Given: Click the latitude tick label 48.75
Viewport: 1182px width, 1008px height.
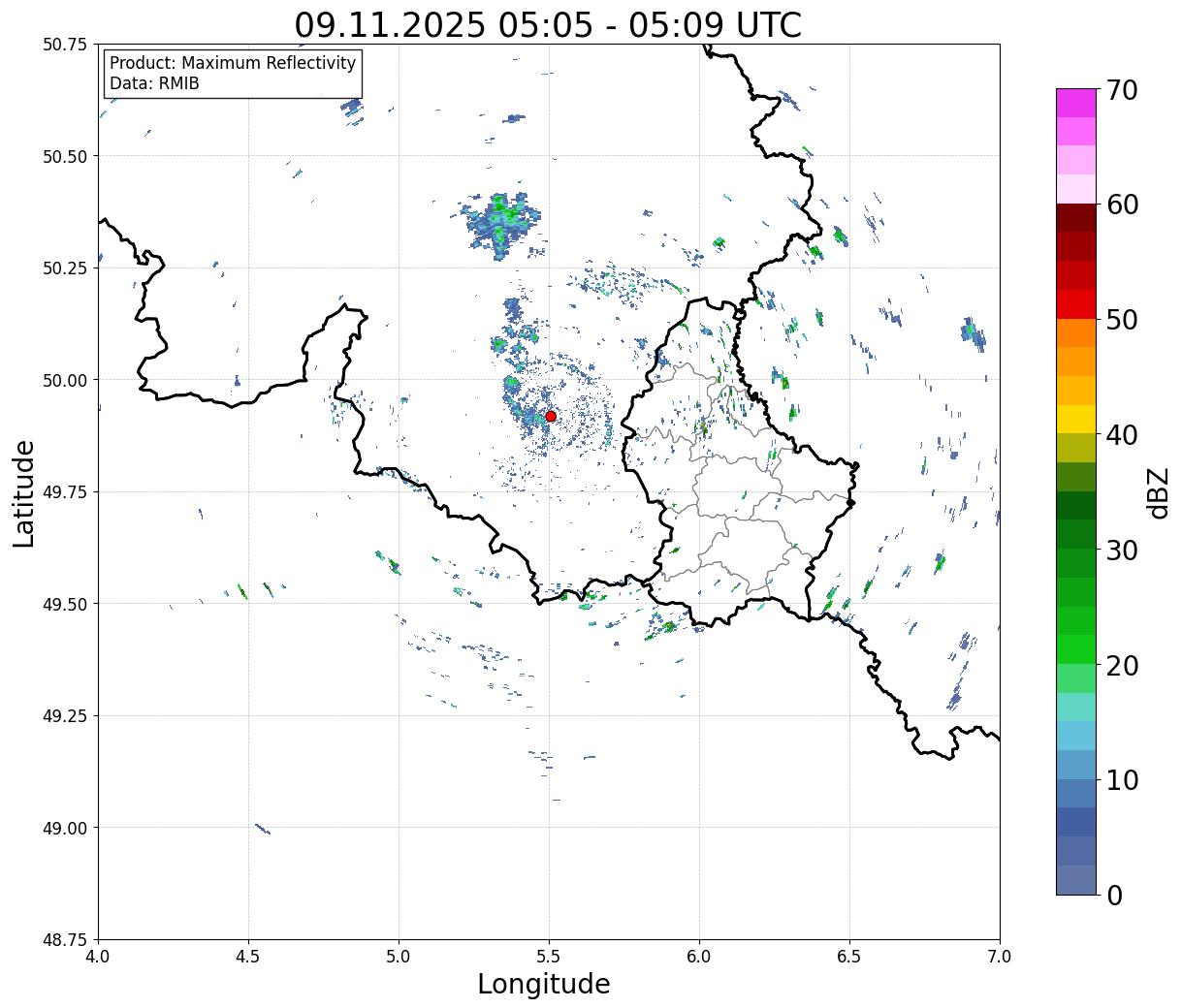Looking at the screenshot, I should (65, 939).
